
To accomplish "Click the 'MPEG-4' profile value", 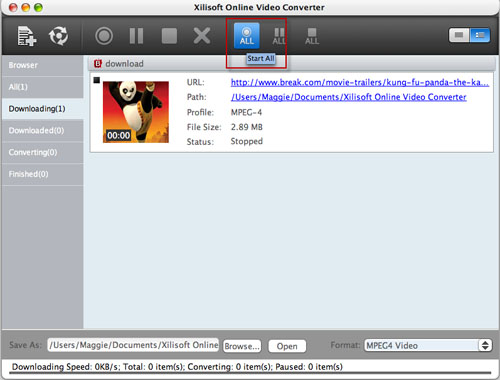I will tap(246, 112).
